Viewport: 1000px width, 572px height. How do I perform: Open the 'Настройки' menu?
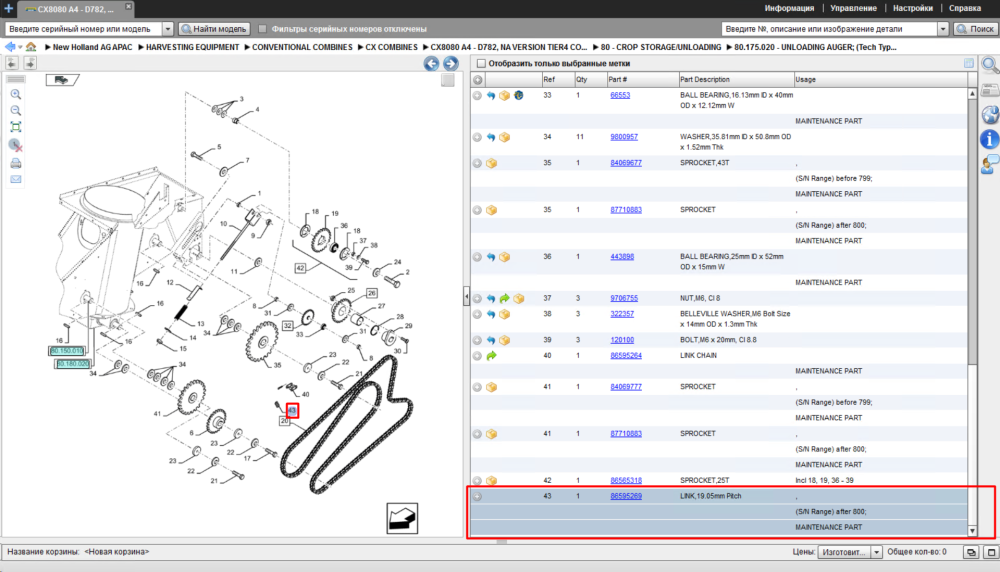[x=913, y=8]
